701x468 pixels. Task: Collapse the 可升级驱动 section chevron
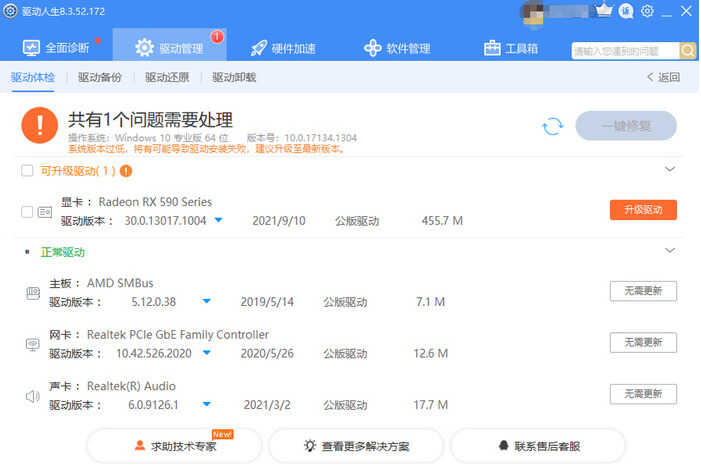pos(670,170)
